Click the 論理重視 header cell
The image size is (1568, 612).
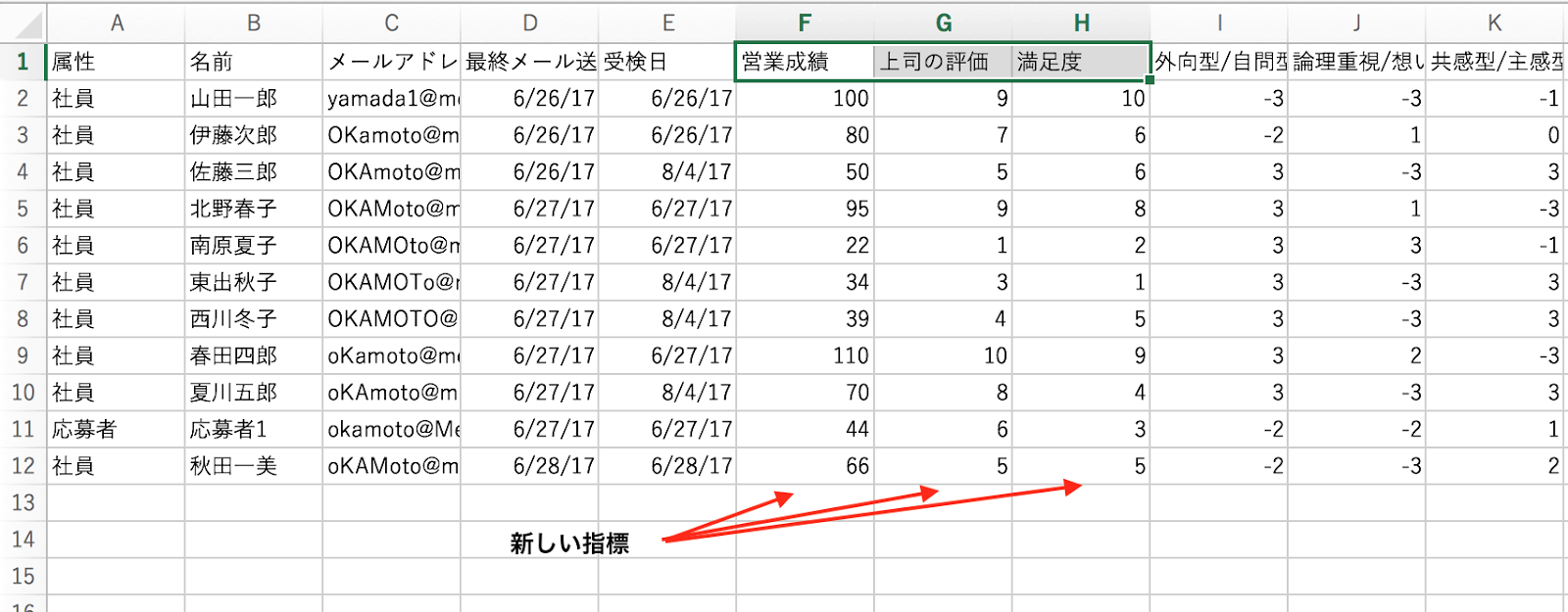[x=1357, y=62]
